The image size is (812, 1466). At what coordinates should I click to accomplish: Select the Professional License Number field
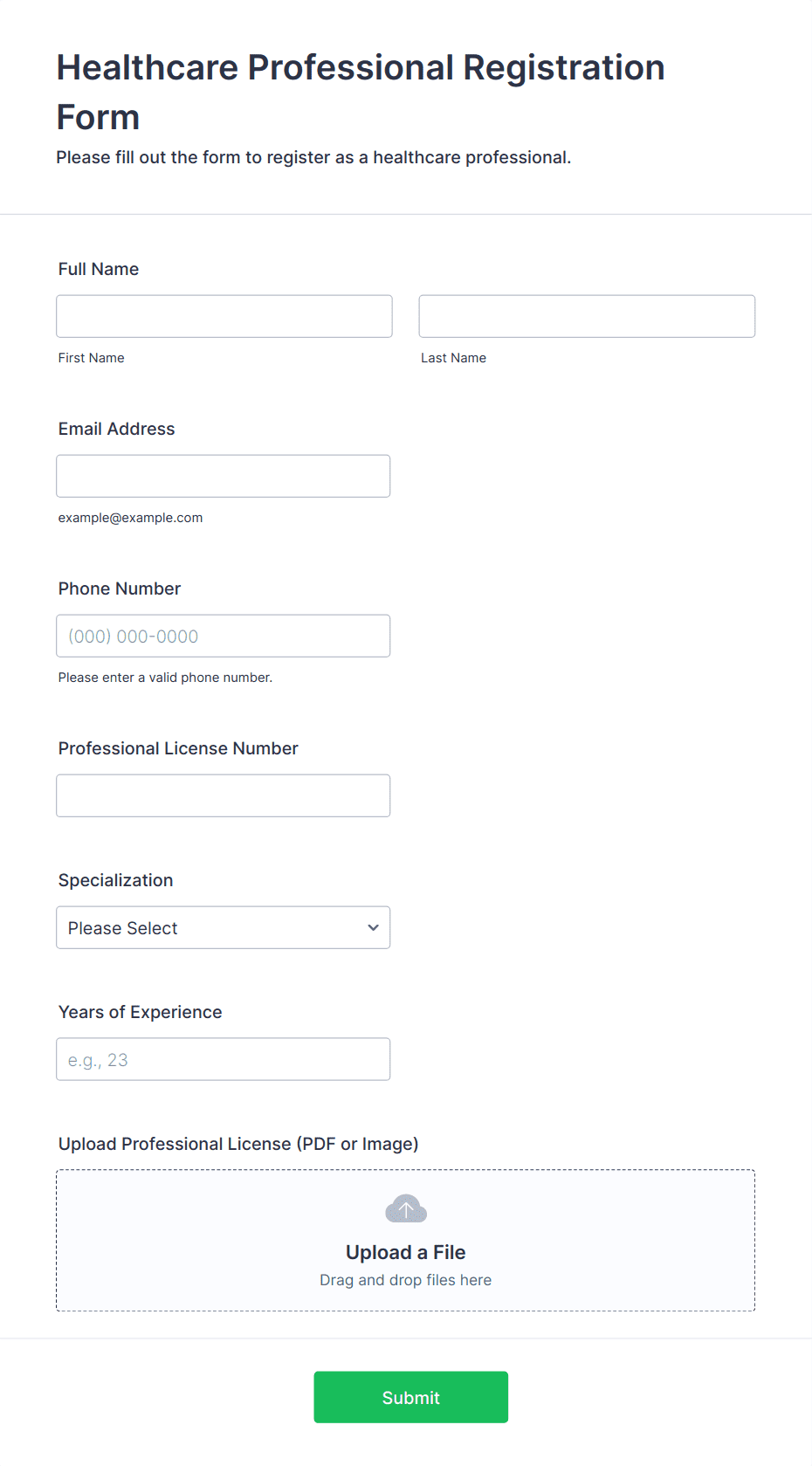pyautogui.click(x=224, y=795)
